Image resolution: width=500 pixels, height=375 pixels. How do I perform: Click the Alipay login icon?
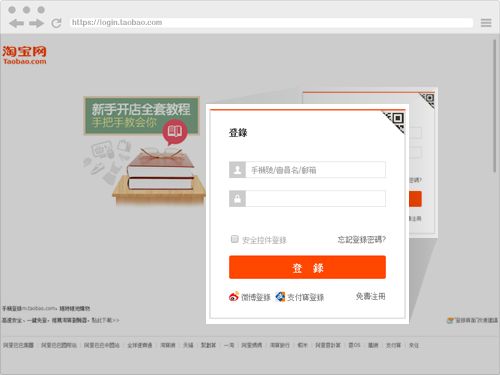(x=280, y=296)
